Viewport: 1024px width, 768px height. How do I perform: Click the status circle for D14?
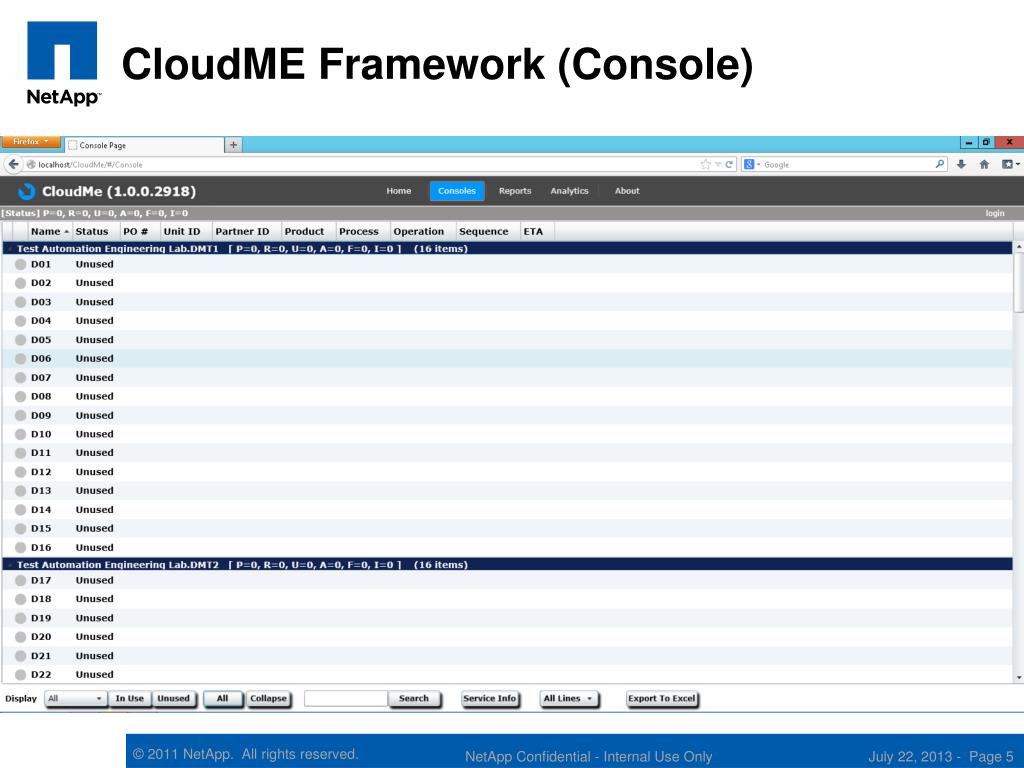pyautogui.click(x=20, y=510)
